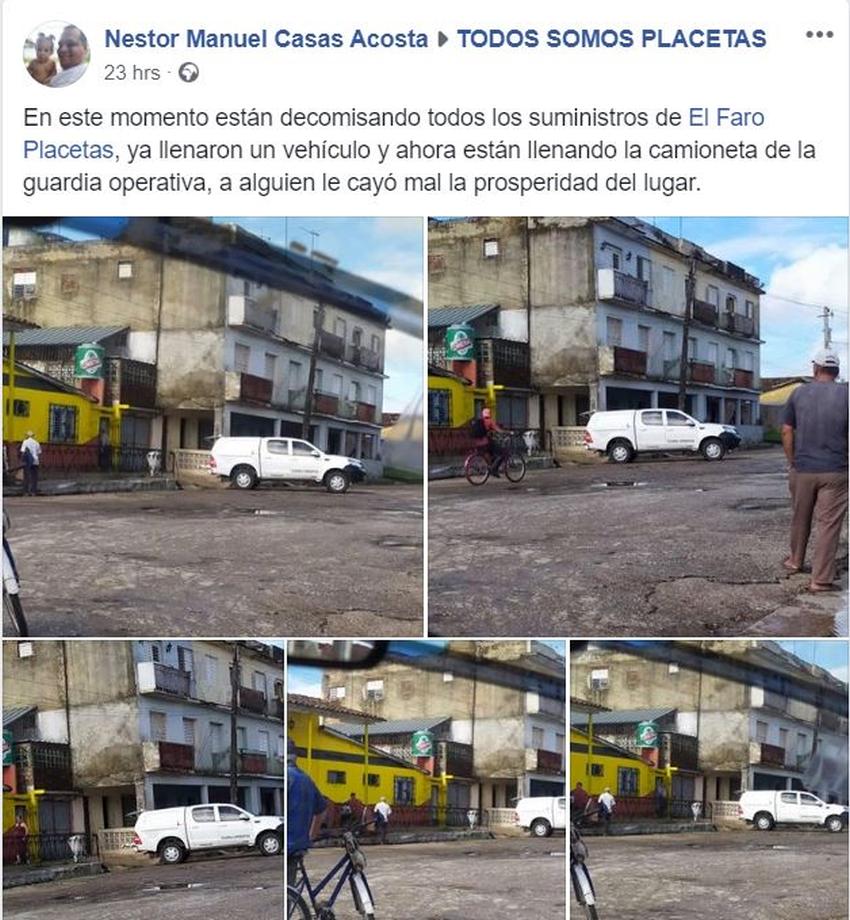
Task: Open Nestor Manuel Casas Acosta profile
Action: tap(266, 39)
